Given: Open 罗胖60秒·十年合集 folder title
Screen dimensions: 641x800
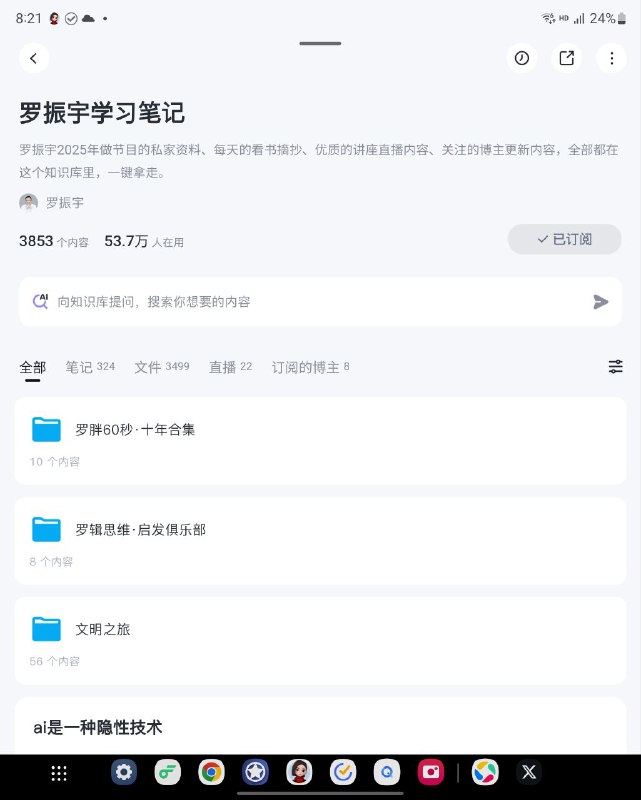Looking at the screenshot, I should (x=135, y=430).
